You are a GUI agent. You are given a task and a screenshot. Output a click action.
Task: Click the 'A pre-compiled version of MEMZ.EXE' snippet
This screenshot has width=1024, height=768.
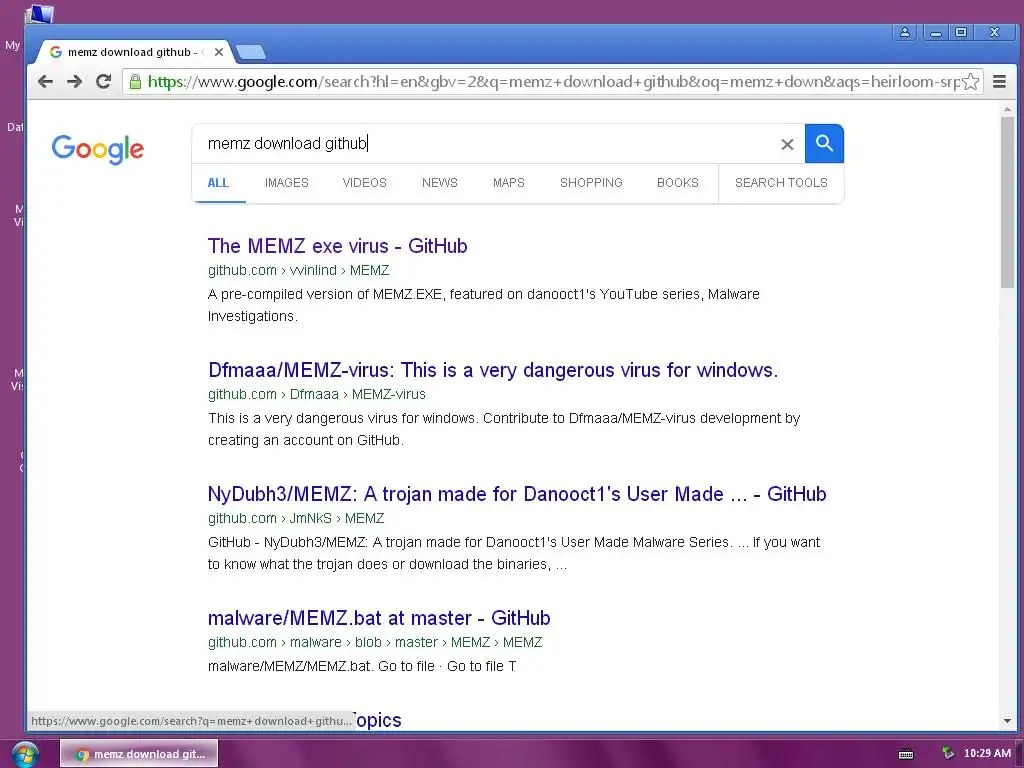(x=483, y=305)
